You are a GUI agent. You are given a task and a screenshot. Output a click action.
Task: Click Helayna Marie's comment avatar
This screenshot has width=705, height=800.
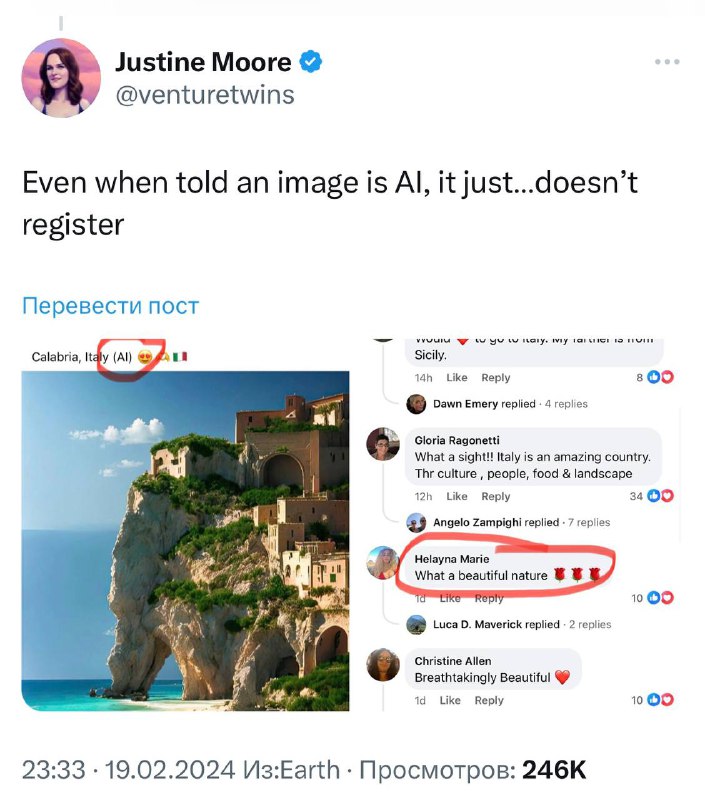click(383, 563)
